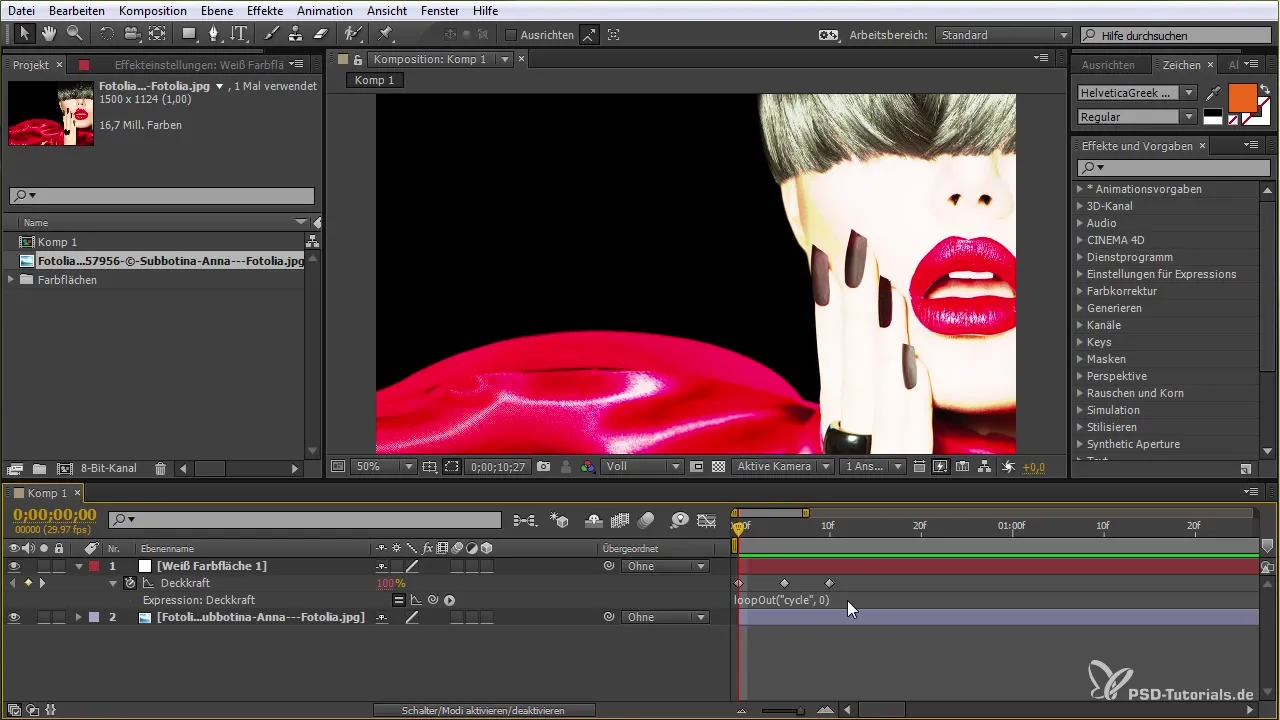The image size is (1280, 720).
Task: Collapse the Weiß Farbfläche 1 layer
Action: [78, 566]
